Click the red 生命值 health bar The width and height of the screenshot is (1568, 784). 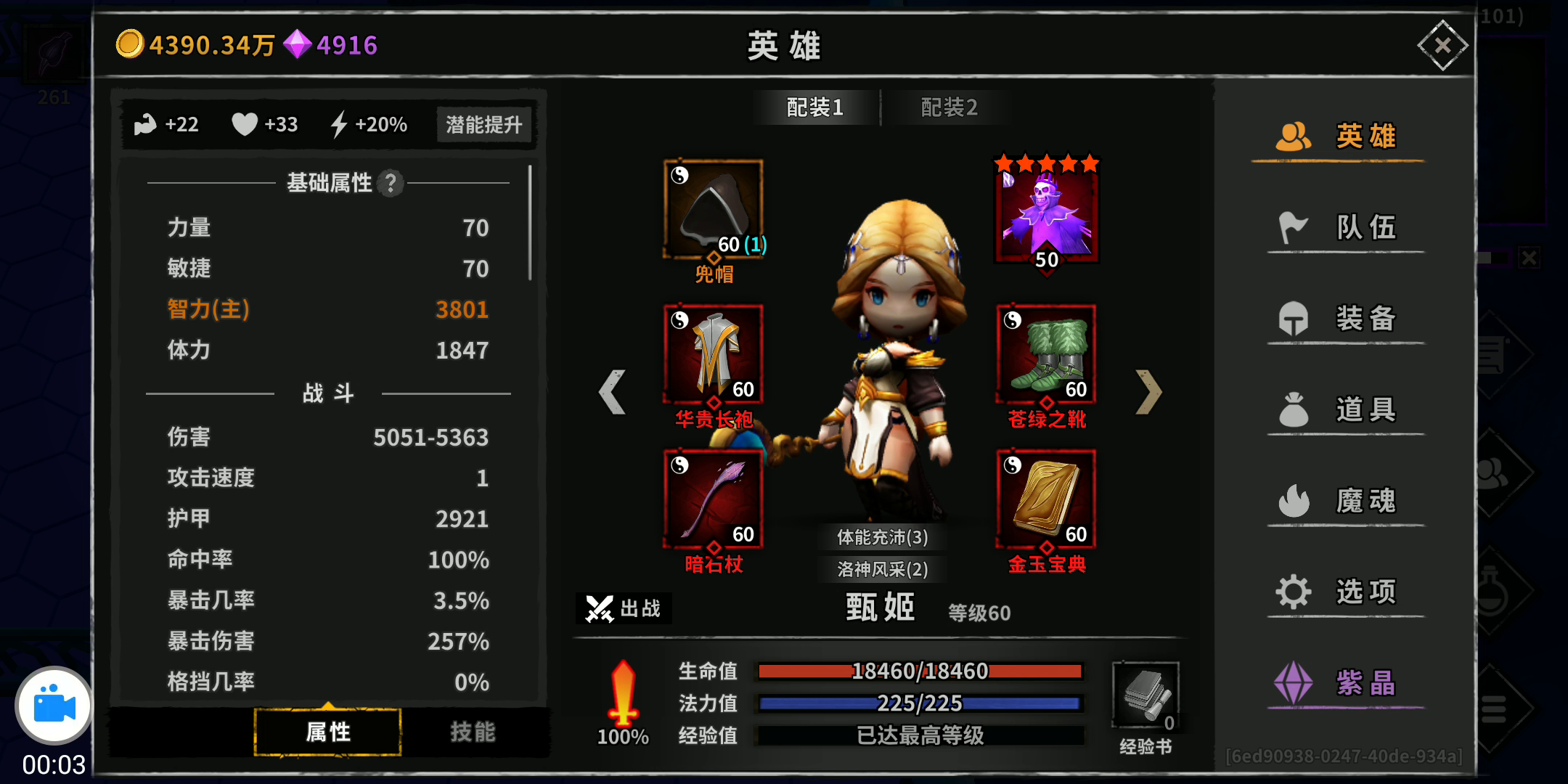click(x=920, y=671)
